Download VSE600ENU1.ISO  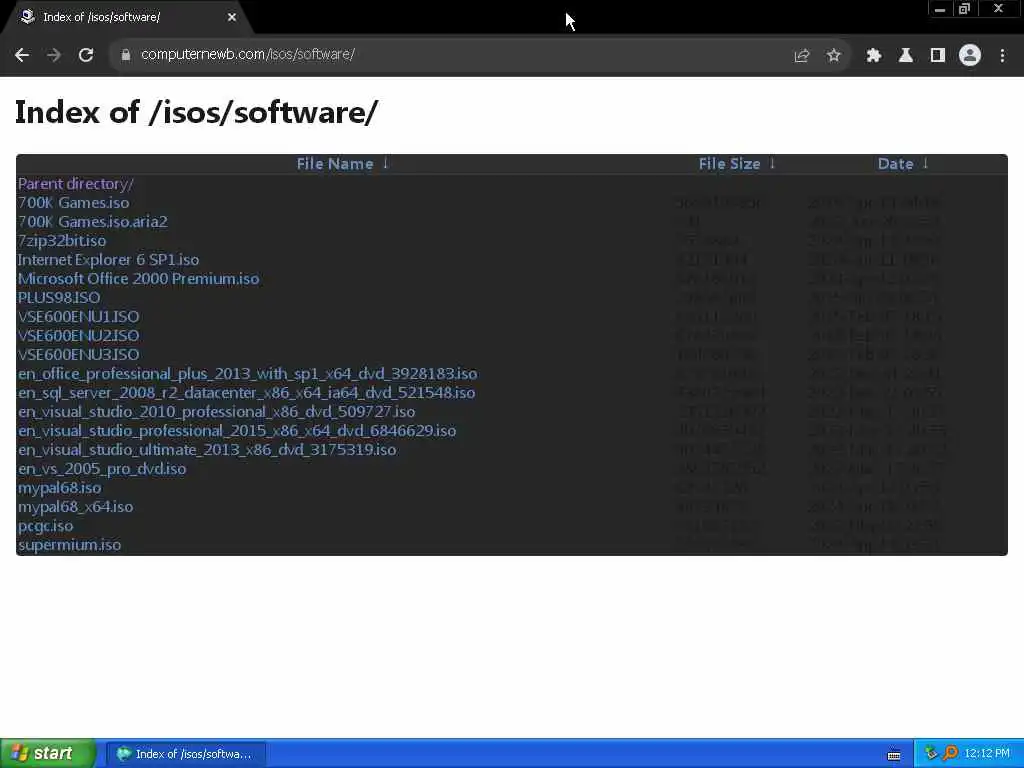coord(78,317)
